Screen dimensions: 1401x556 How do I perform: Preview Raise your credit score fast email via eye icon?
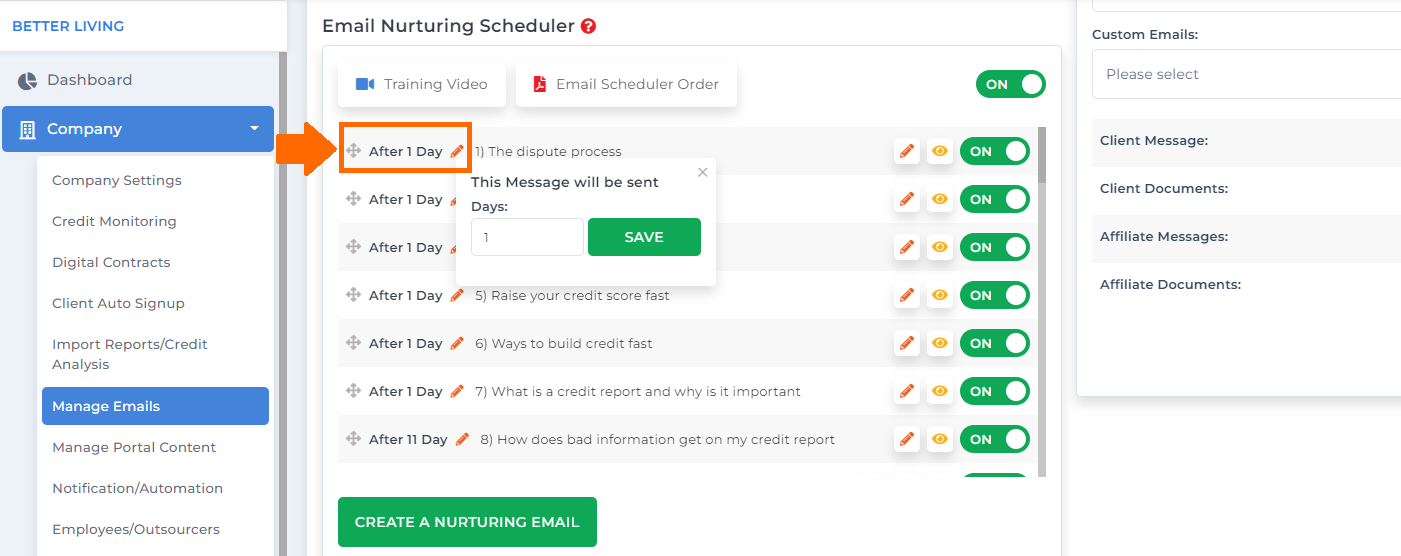click(x=939, y=295)
